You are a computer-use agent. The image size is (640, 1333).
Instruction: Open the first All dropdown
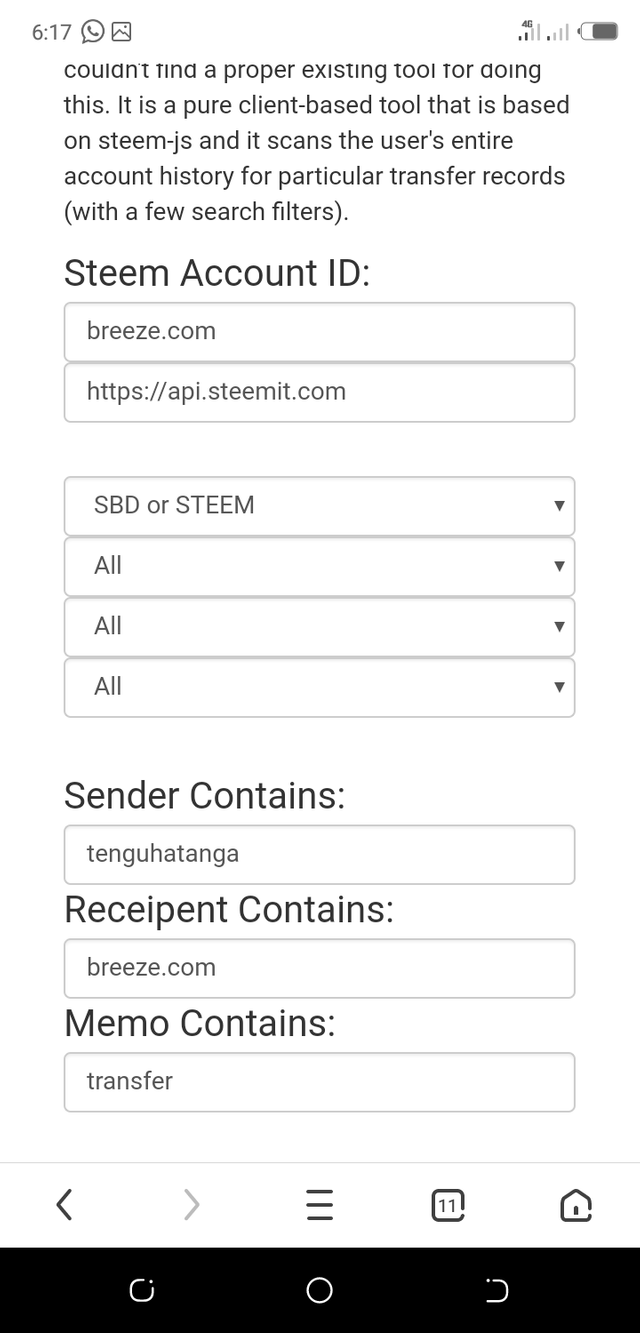point(319,566)
